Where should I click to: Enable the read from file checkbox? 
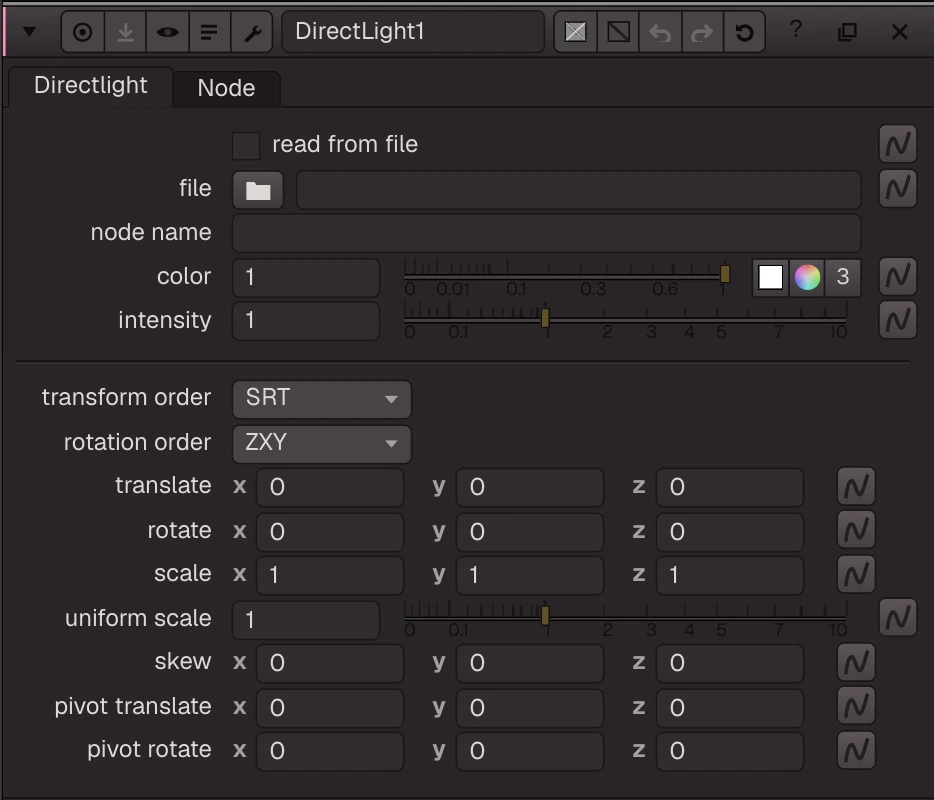click(246, 145)
